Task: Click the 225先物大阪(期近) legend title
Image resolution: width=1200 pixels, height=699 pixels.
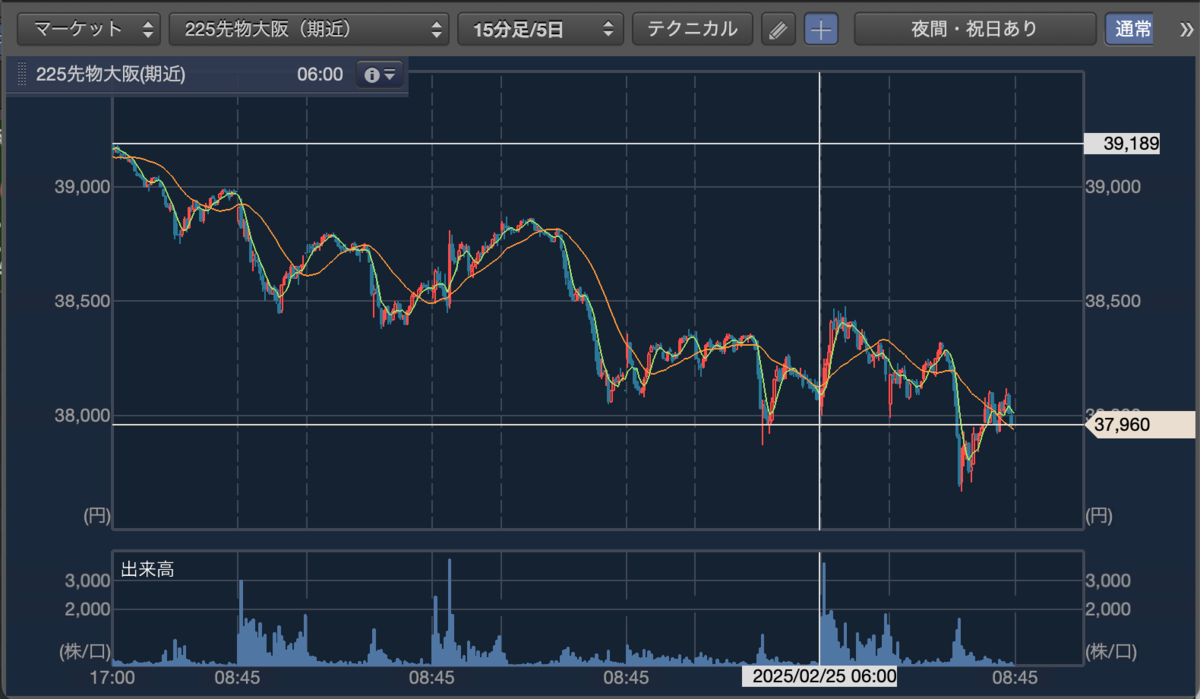Action: coord(110,74)
